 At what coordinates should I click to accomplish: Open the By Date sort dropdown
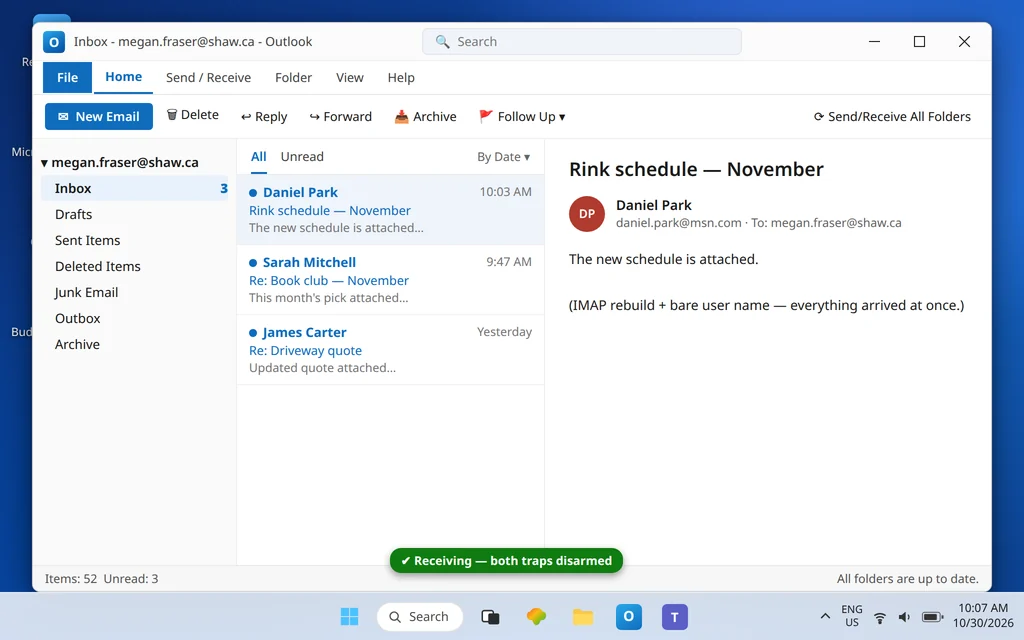click(504, 157)
